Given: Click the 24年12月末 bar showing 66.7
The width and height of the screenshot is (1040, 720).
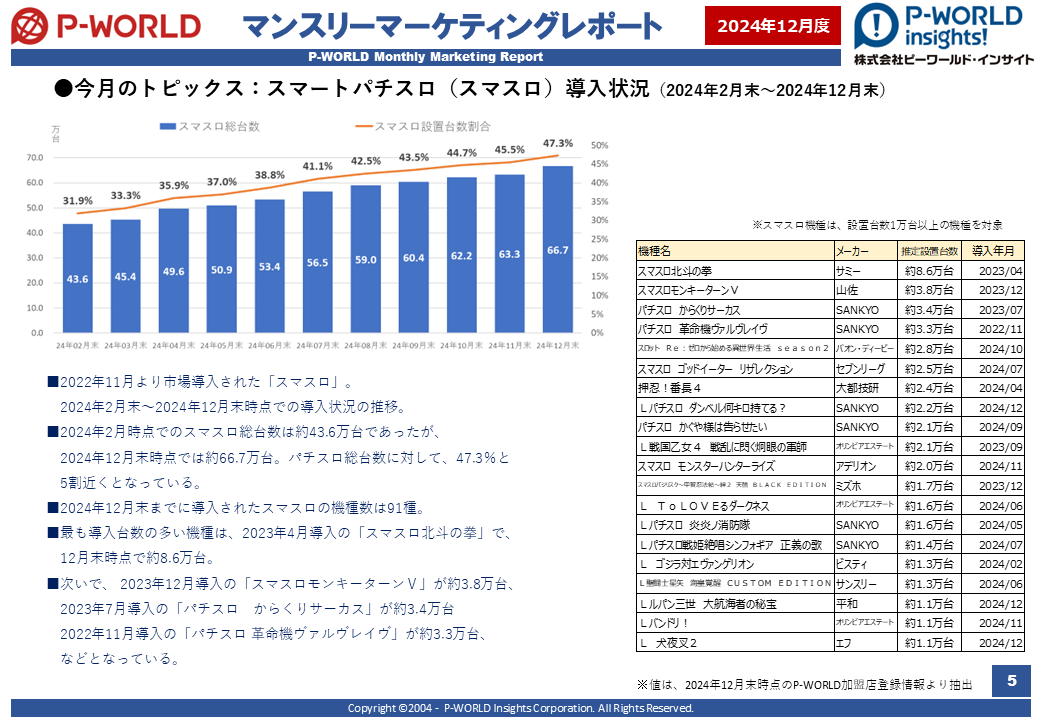Looking at the screenshot, I should [x=558, y=249].
